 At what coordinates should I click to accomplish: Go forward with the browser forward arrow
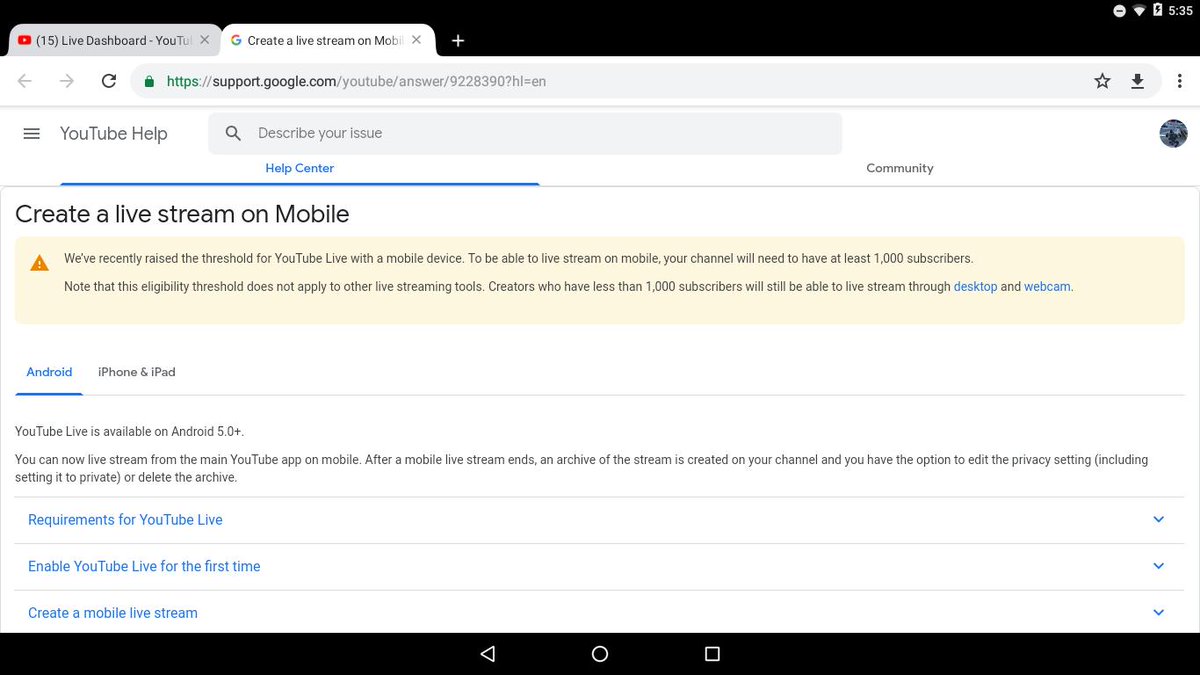[x=67, y=81]
